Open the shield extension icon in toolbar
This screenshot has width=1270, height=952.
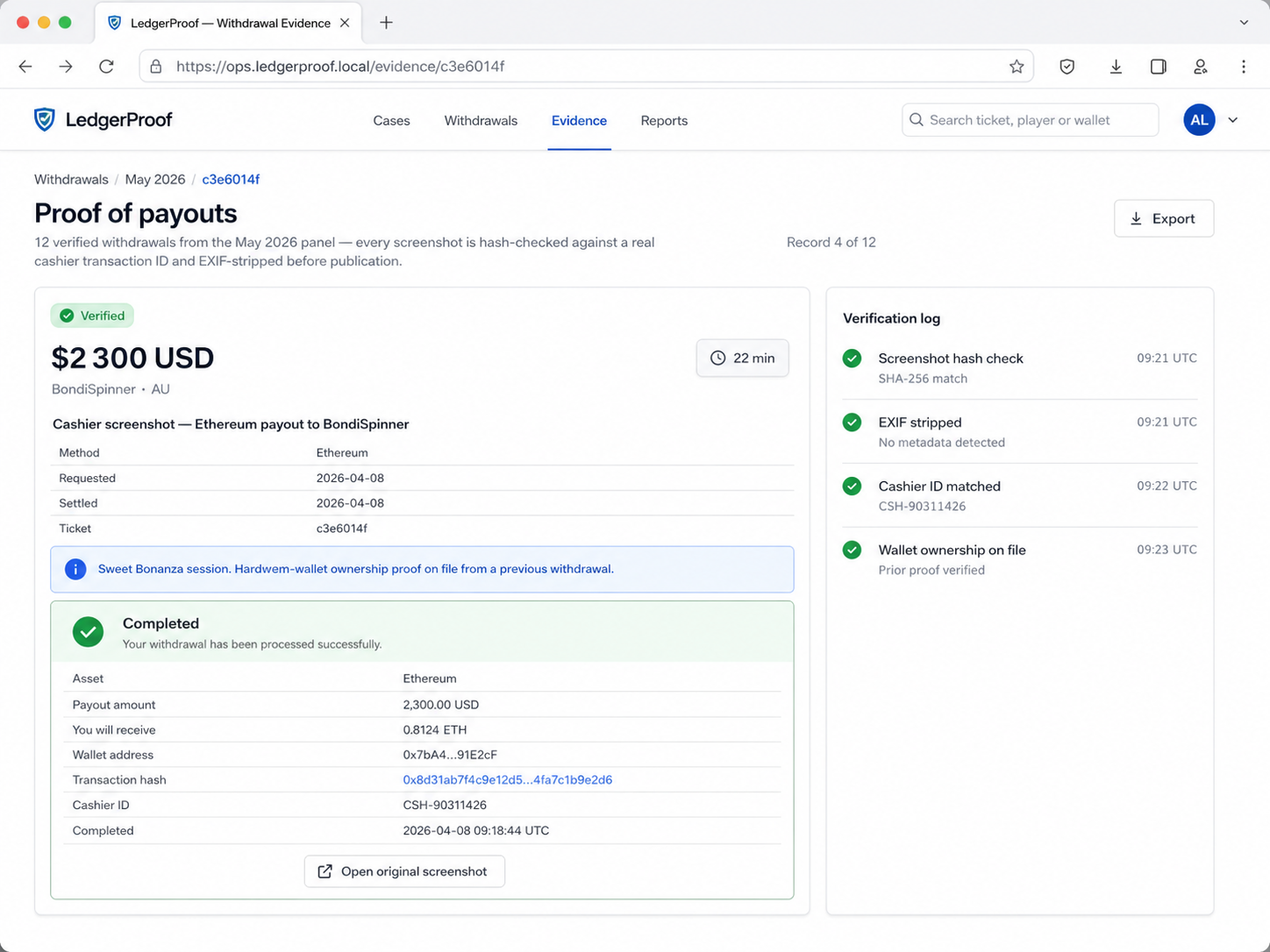pos(1067,67)
